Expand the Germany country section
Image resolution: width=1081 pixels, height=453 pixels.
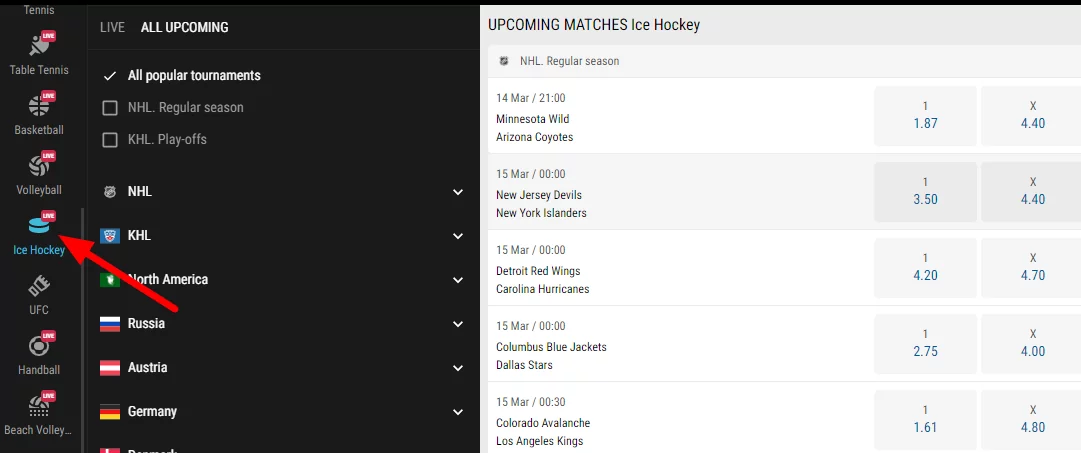(458, 412)
